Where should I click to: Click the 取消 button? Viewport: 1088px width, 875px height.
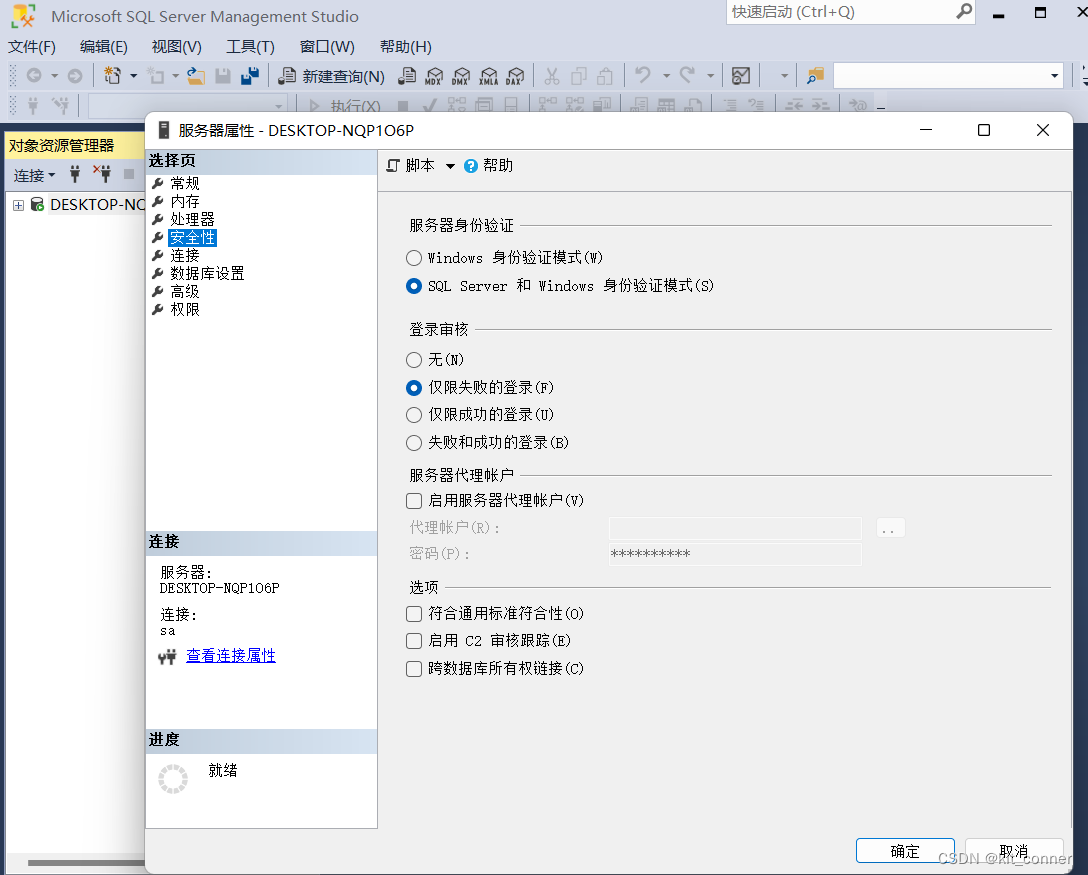(1014, 851)
